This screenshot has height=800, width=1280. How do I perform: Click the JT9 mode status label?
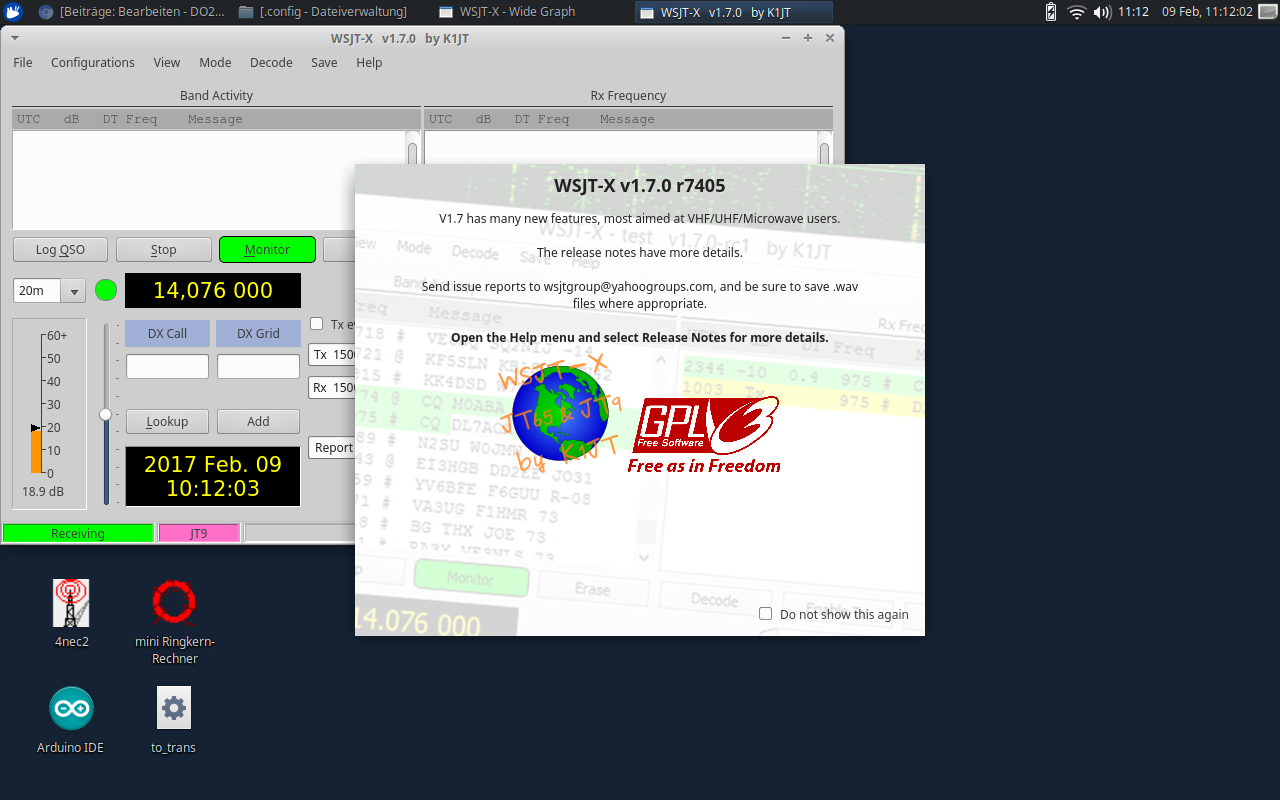pyautogui.click(x=199, y=534)
